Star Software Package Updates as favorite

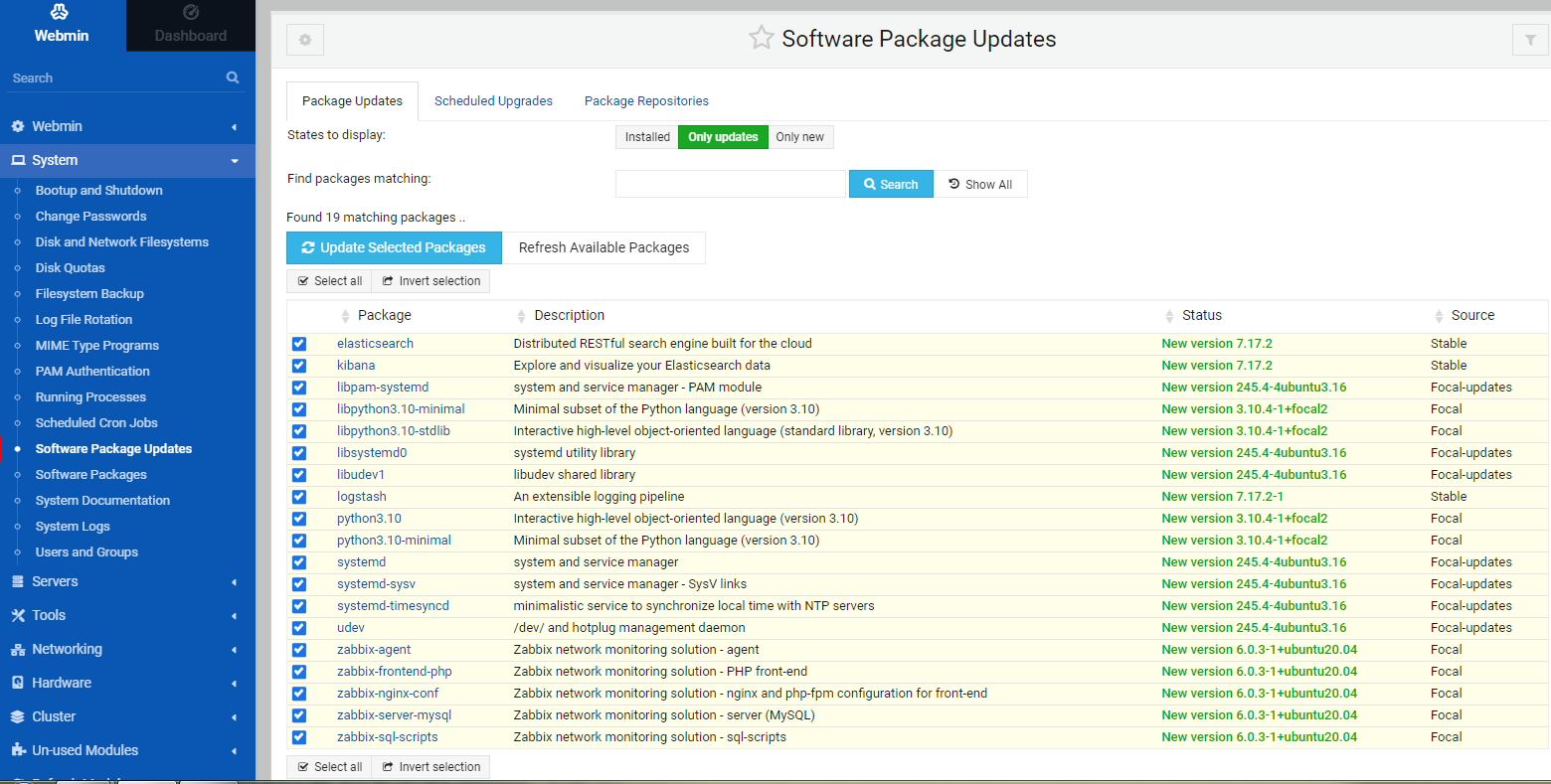coord(762,38)
